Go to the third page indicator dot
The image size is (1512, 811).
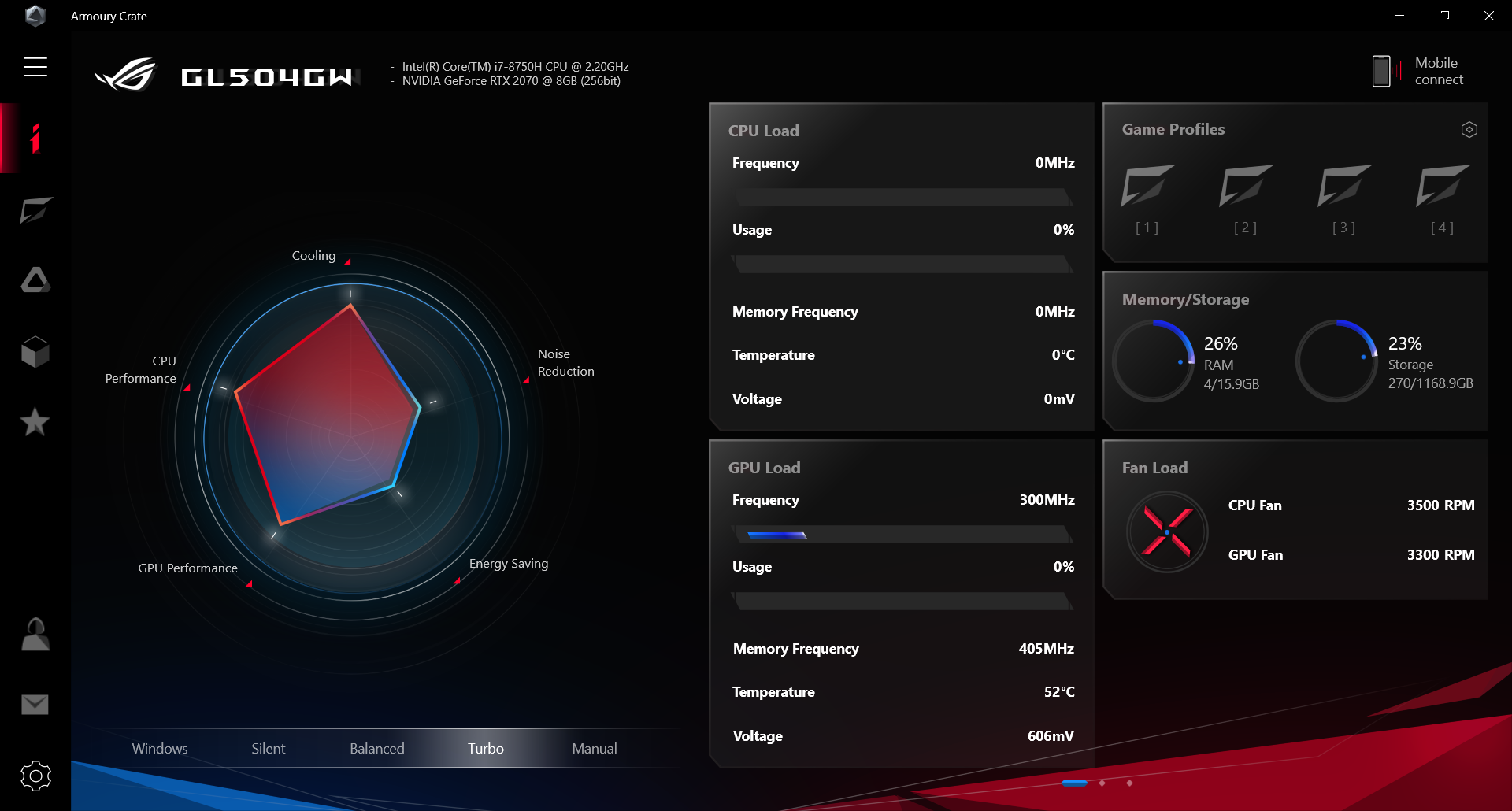tap(1130, 783)
